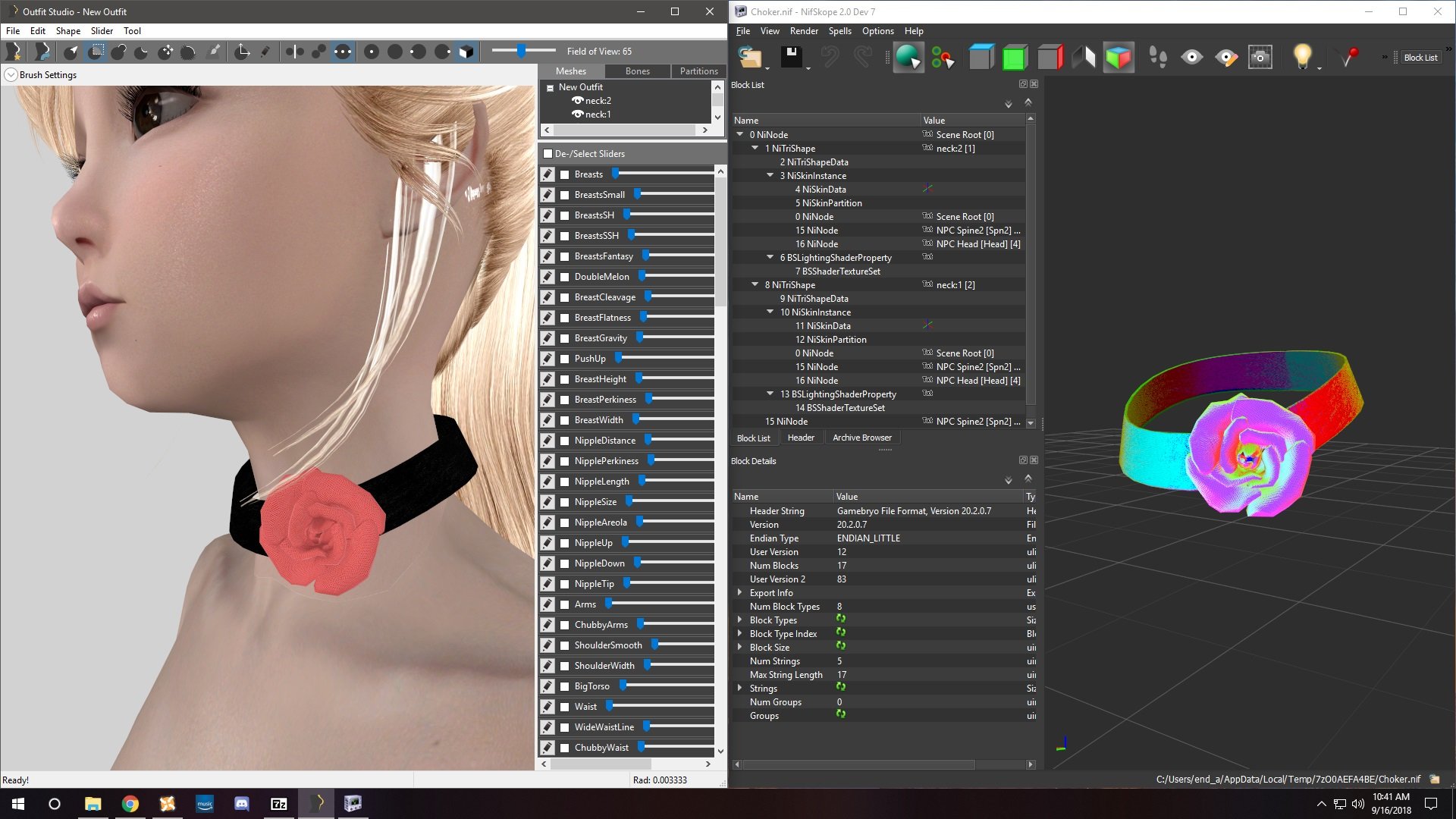
Task: Expand the Export Info row
Action: 740,592
